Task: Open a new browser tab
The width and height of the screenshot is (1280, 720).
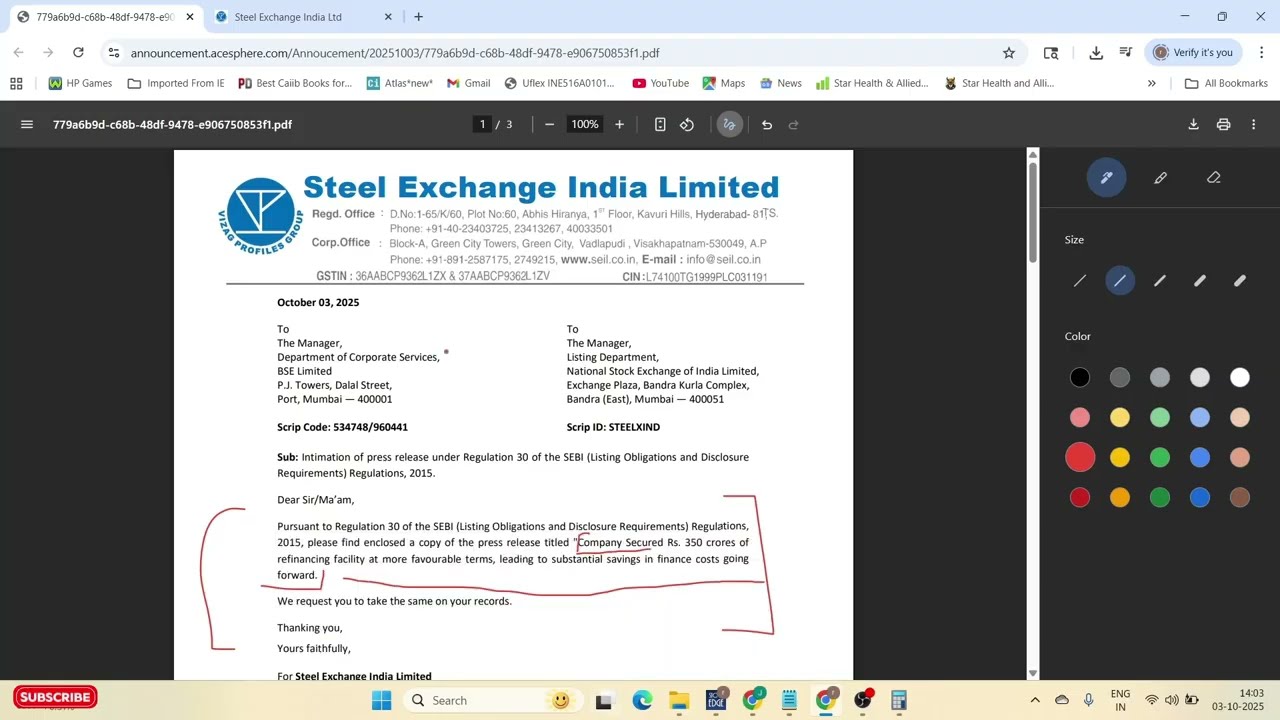Action: [x=418, y=17]
